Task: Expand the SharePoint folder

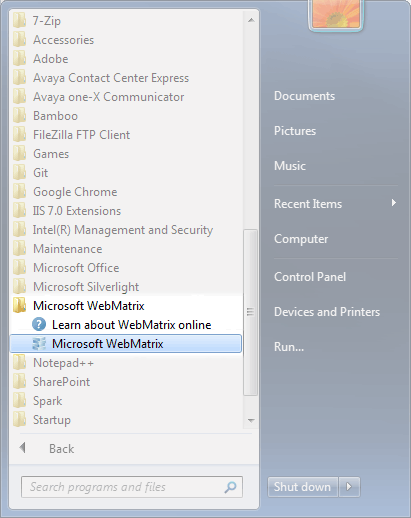Action: 61,382
